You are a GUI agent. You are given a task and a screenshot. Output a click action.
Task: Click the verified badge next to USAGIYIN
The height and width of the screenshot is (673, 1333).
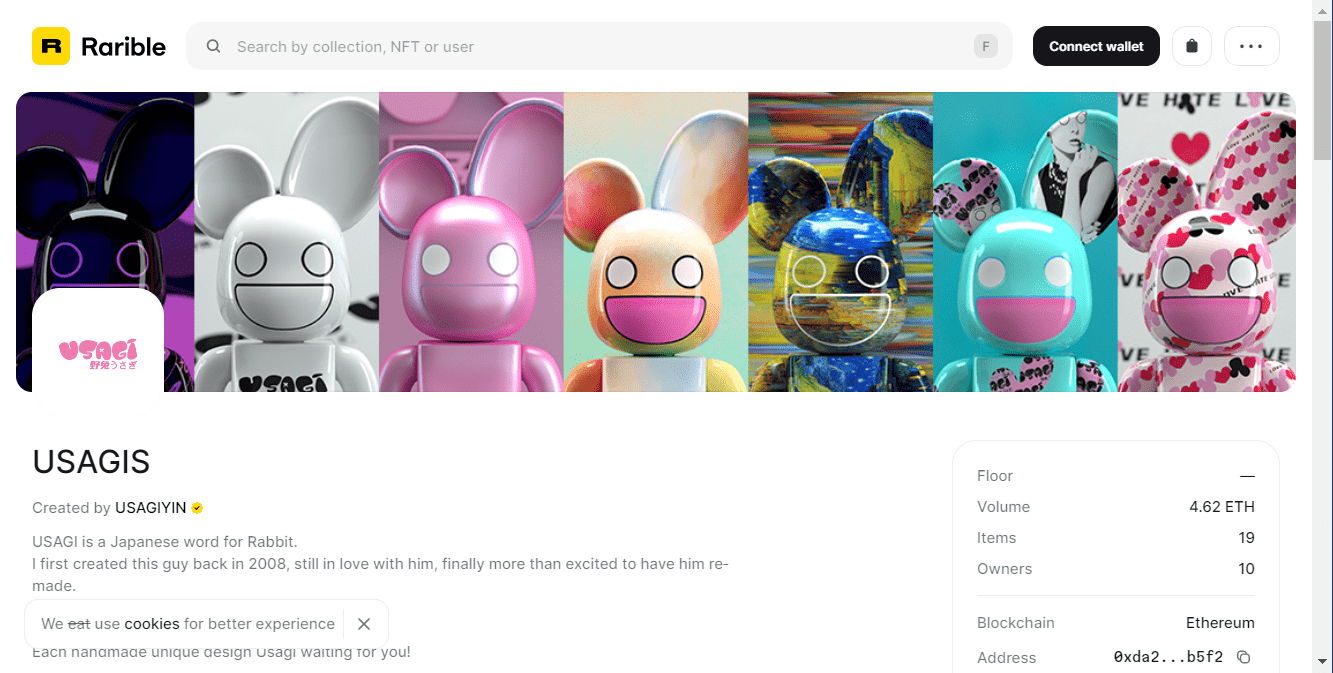click(197, 508)
